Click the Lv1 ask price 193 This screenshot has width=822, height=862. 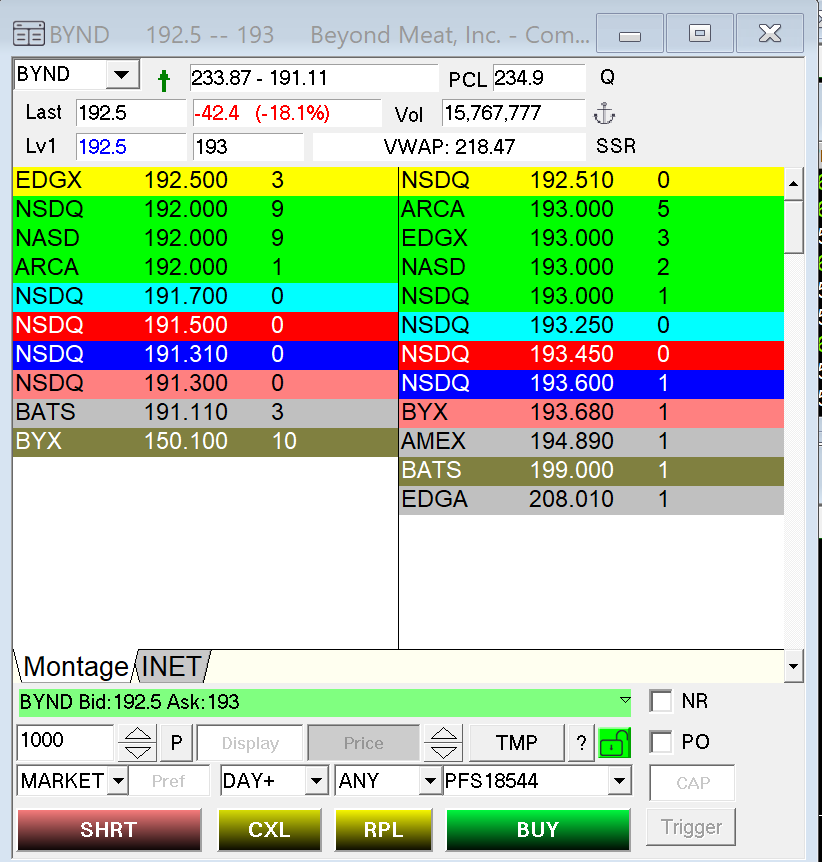249,147
